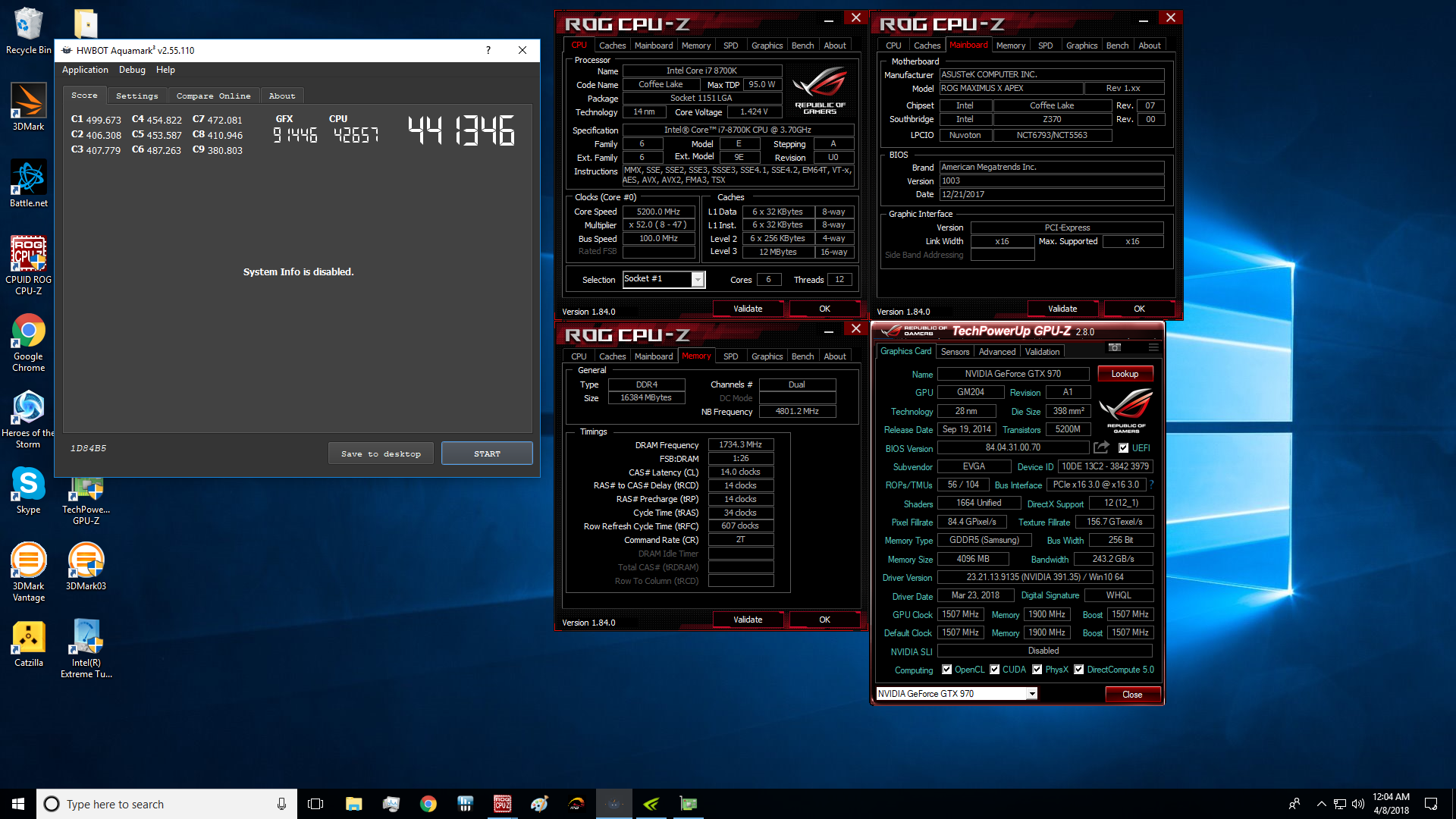Click the Core Speed value 5200.0 MHz
Image resolution: width=1456 pixels, height=819 pixels.
(658, 212)
